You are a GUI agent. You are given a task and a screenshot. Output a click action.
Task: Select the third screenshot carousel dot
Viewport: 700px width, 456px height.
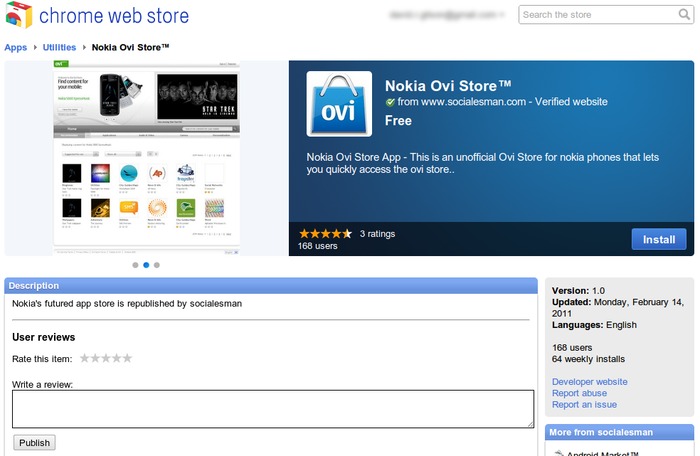point(157,266)
